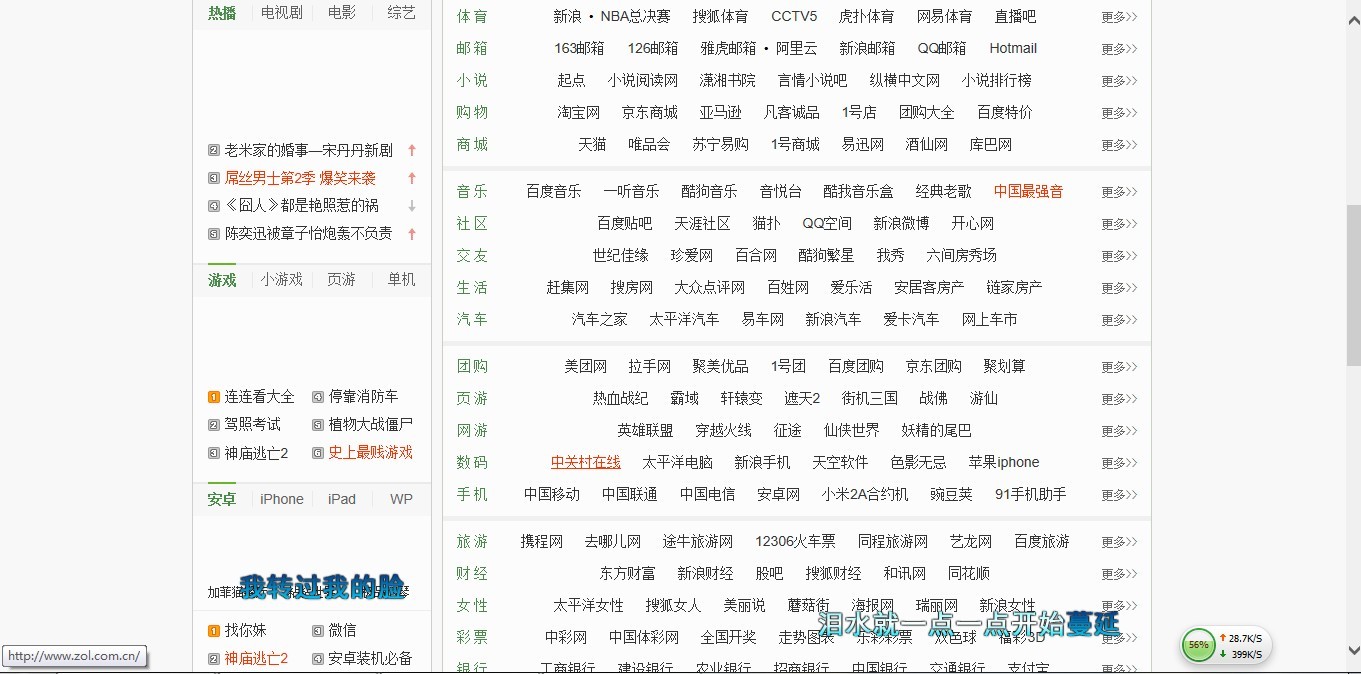Open 大众点评网 link
1361x674 pixels.
tap(710, 287)
